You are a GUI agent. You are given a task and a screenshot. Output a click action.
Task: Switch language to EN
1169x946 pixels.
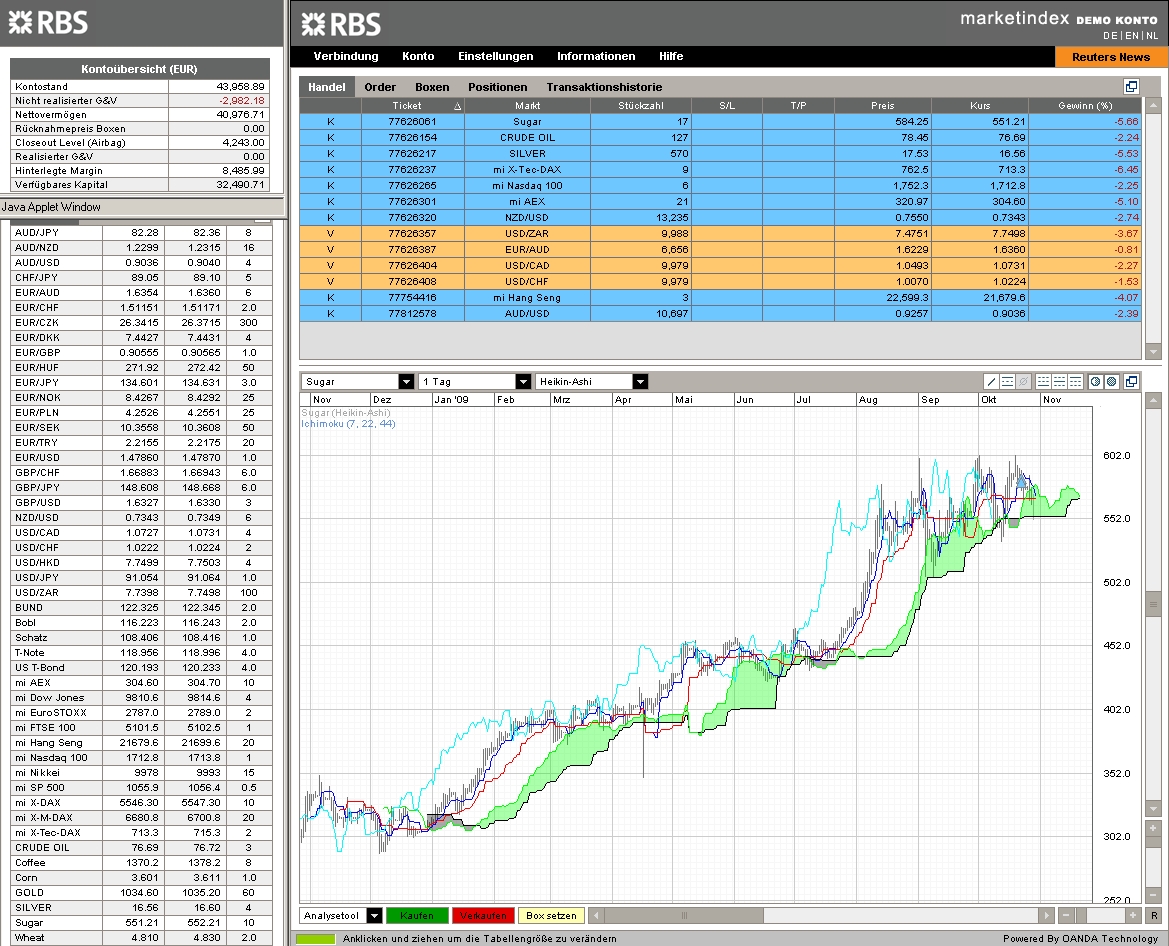[x=1131, y=35]
